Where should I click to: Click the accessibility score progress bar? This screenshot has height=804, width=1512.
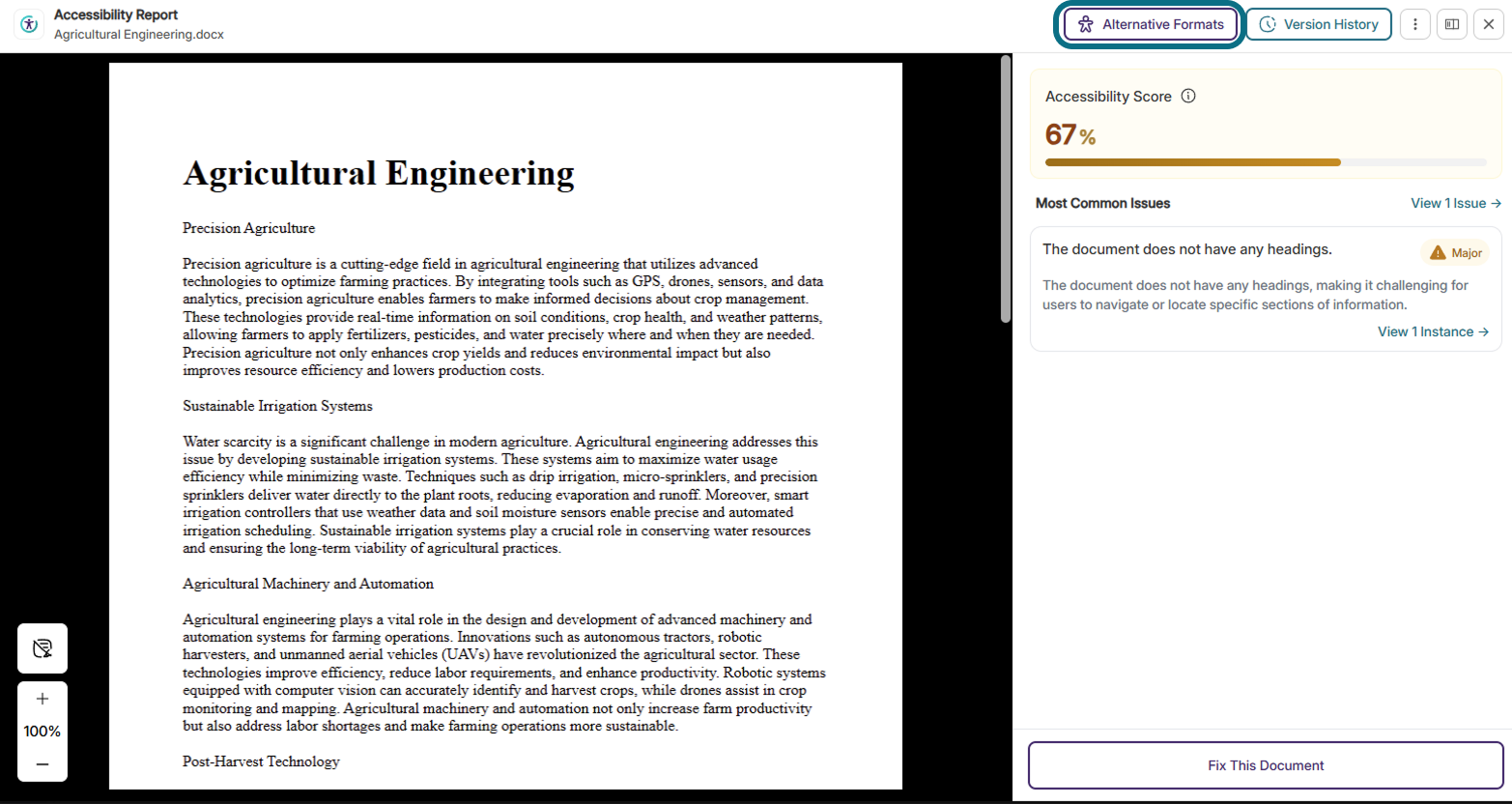[1266, 162]
